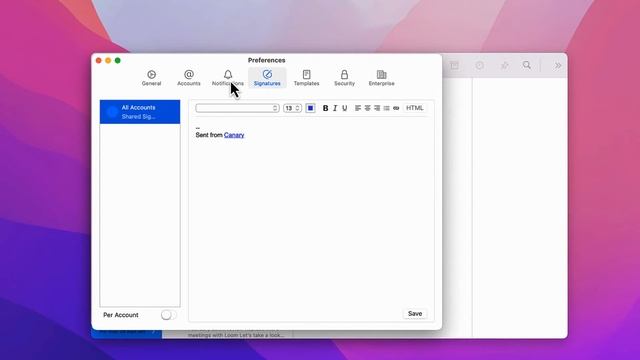Toggle underline formatting

click(345, 108)
